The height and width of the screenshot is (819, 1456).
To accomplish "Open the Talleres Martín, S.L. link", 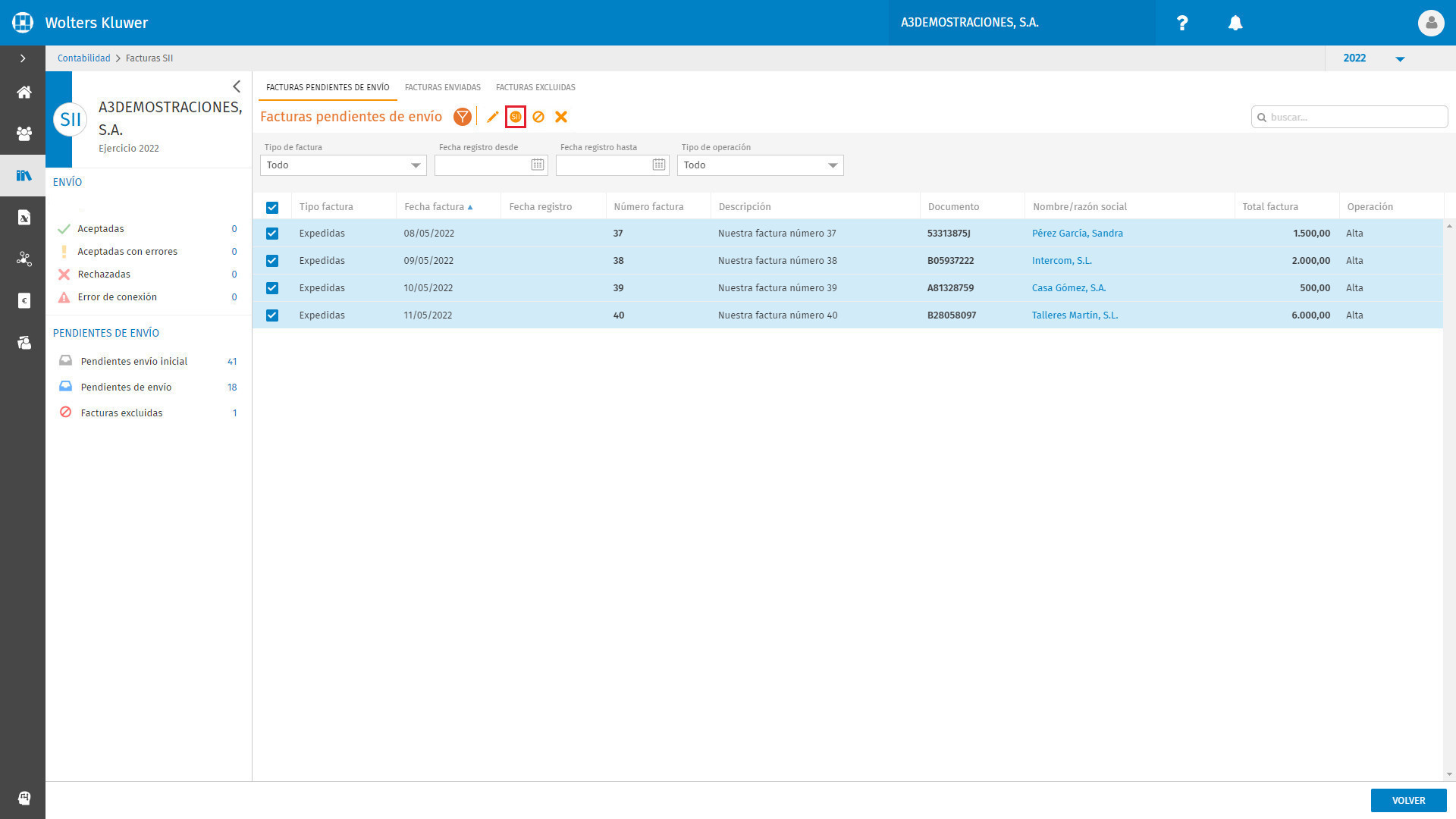I will pos(1075,315).
